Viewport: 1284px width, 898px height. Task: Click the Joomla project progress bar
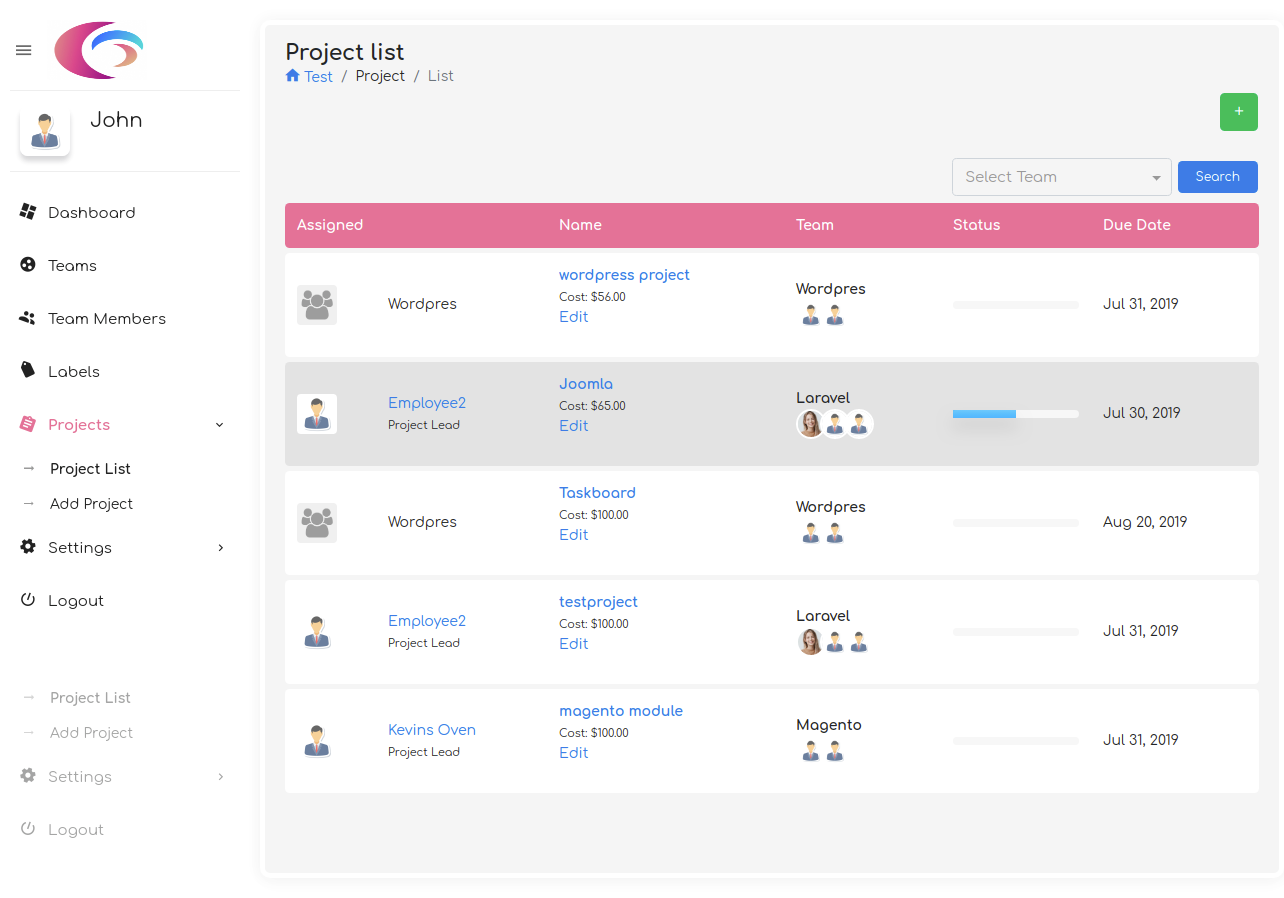point(1015,413)
